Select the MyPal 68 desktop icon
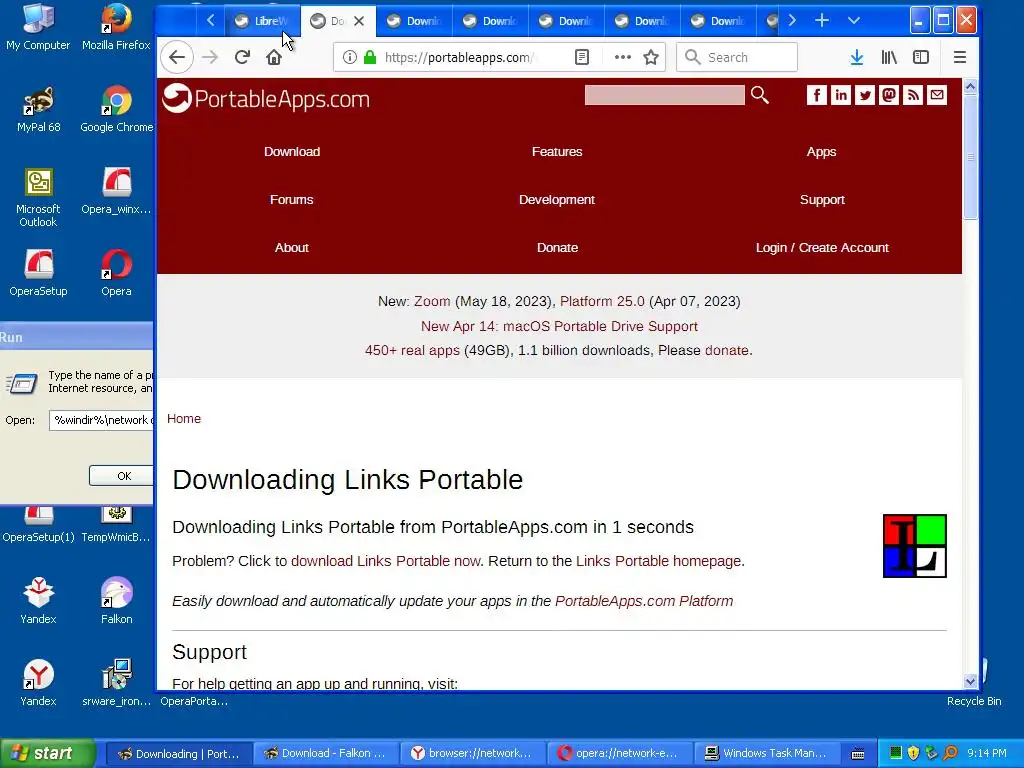The image size is (1024, 768). [x=39, y=109]
